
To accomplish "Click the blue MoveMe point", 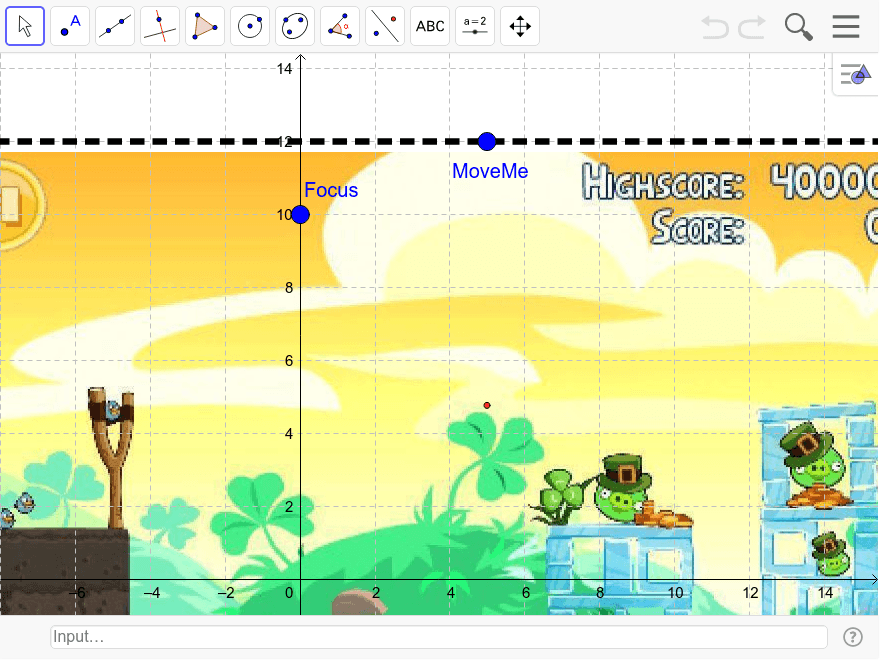I will tap(487, 141).
